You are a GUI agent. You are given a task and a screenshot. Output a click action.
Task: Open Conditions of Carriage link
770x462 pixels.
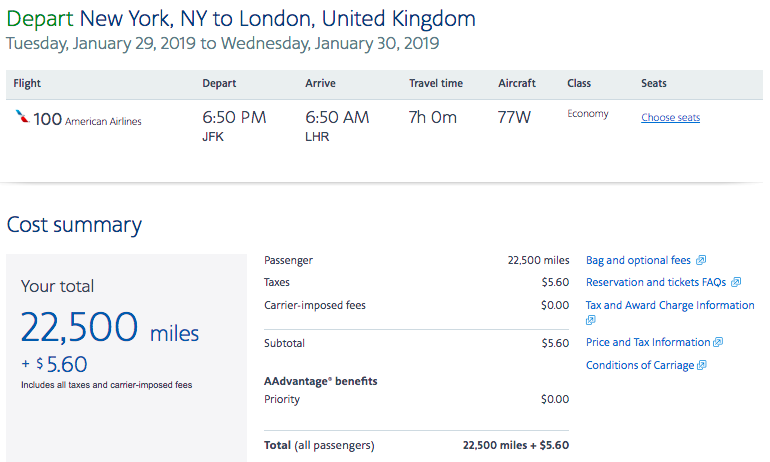(x=640, y=365)
